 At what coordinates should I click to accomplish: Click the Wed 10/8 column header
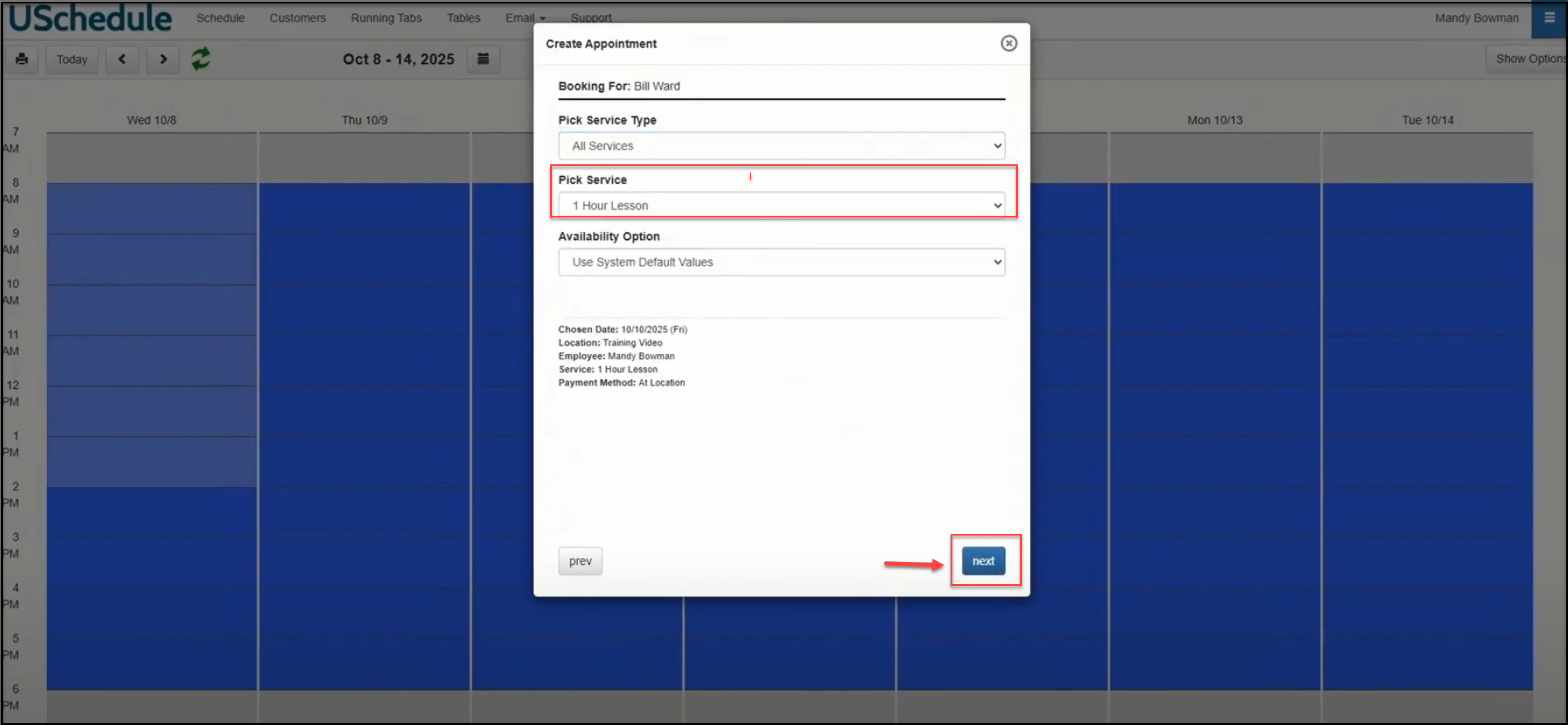(x=151, y=120)
